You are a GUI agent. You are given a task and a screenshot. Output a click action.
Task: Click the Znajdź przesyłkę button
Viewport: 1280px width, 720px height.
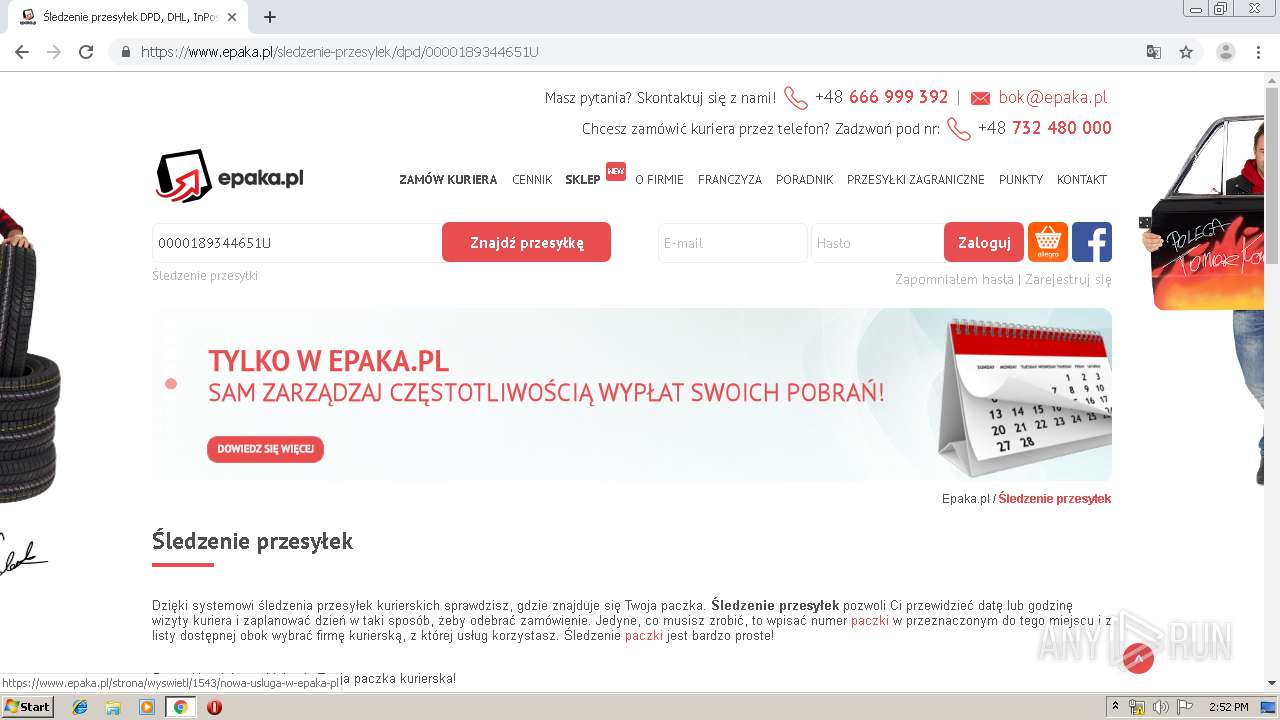coord(526,242)
